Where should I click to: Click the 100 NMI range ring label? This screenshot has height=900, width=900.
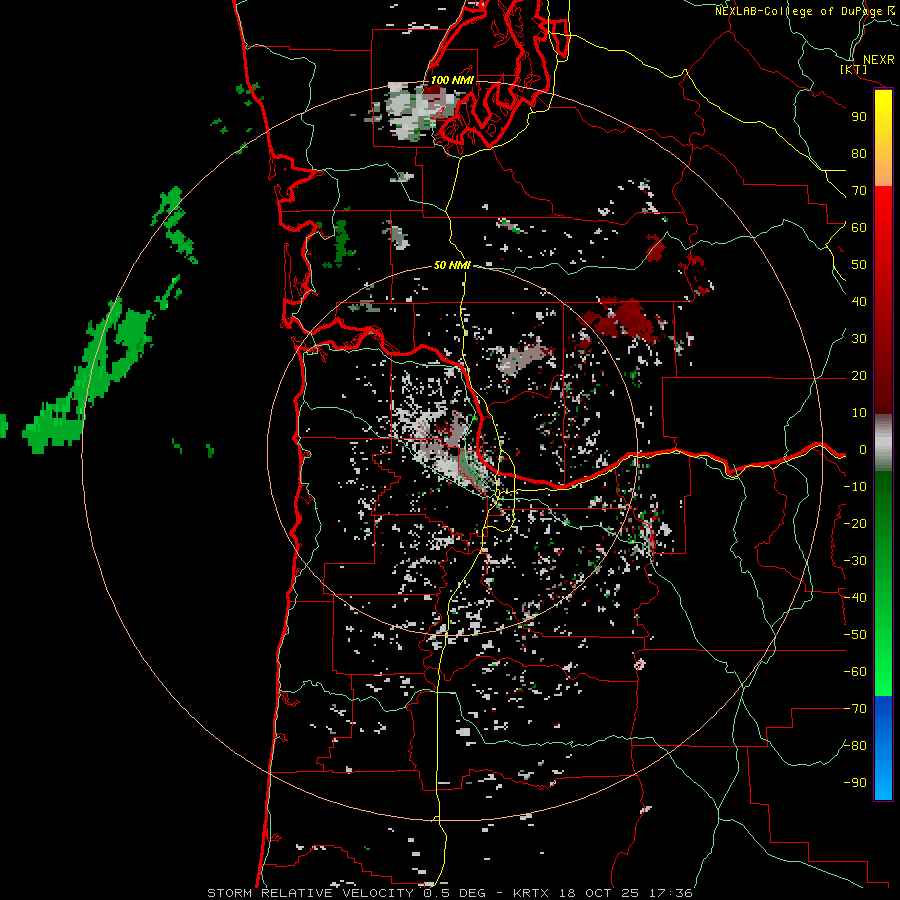[452, 80]
